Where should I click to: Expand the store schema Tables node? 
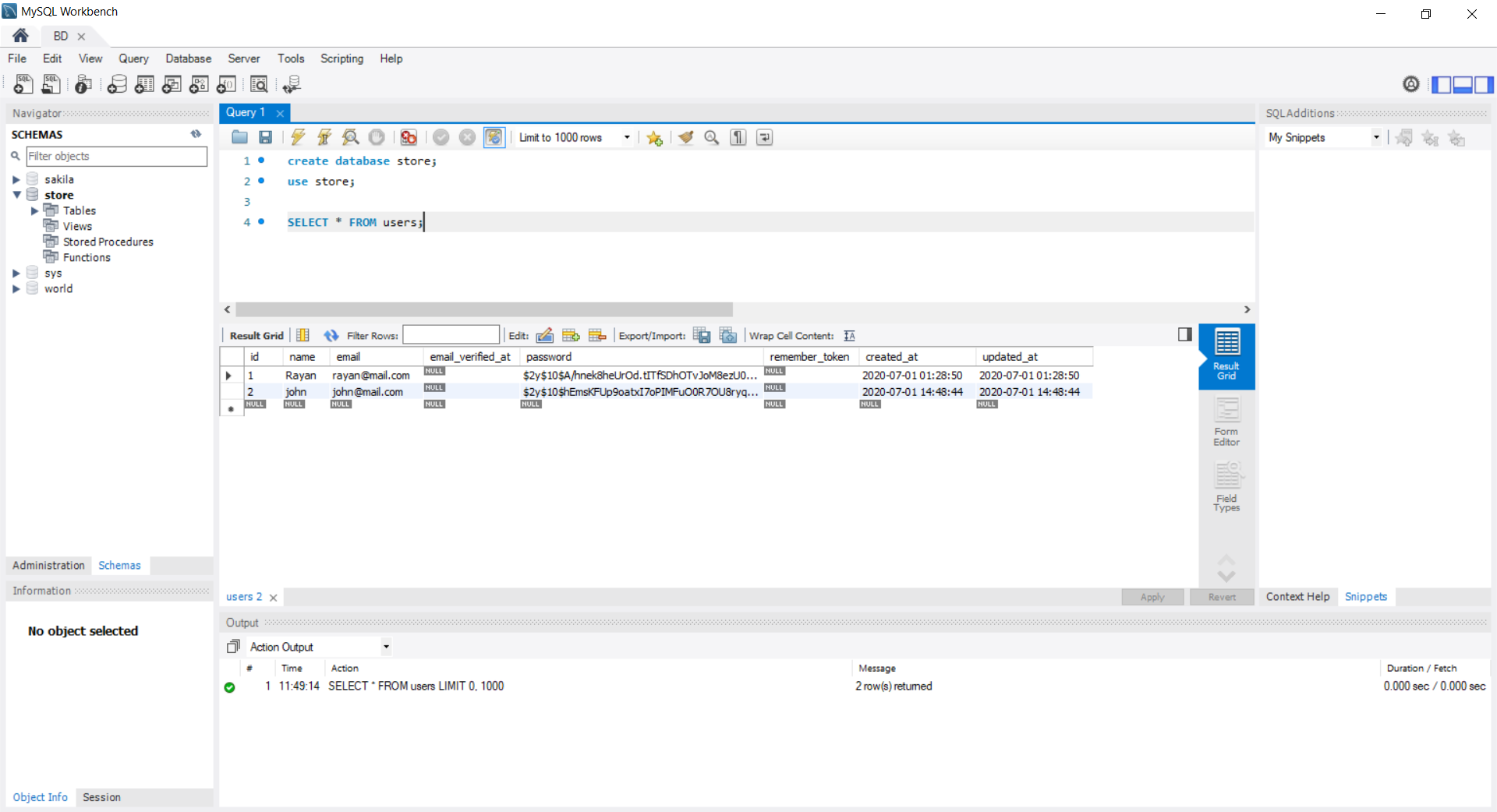click(34, 210)
